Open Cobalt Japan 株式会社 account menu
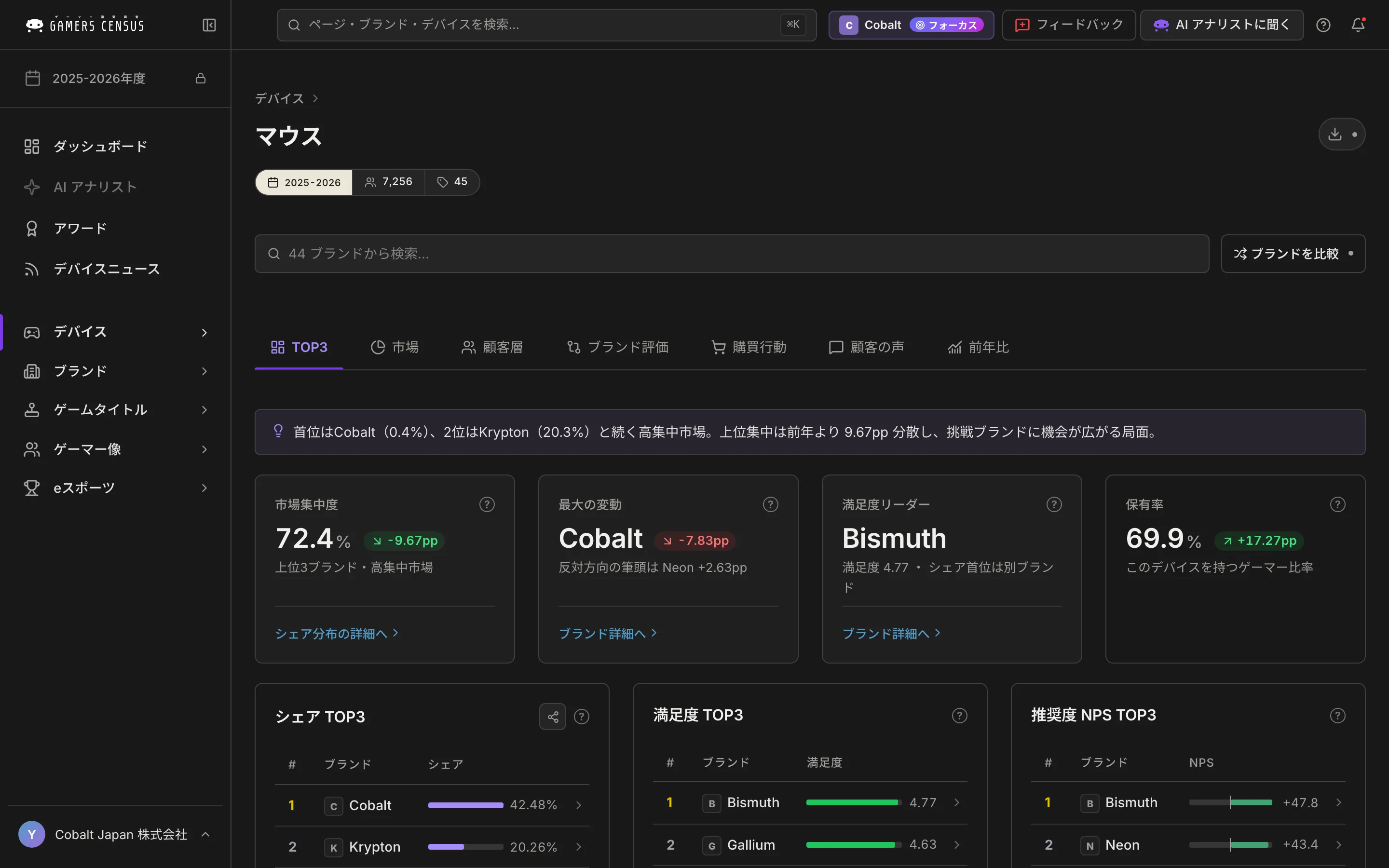1389x868 pixels. pyautogui.click(x=115, y=834)
